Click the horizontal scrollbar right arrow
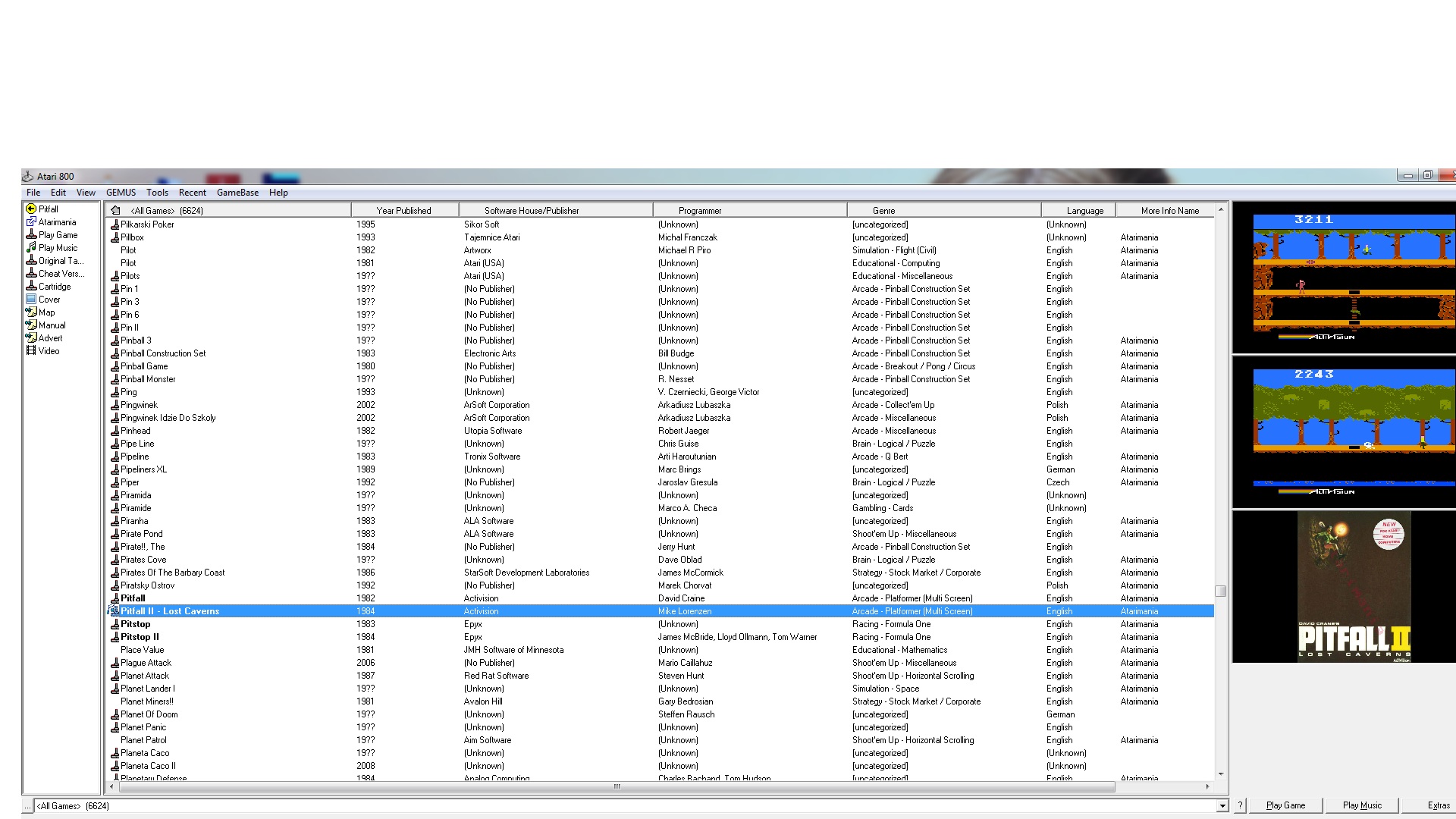 coord(1207,786)
